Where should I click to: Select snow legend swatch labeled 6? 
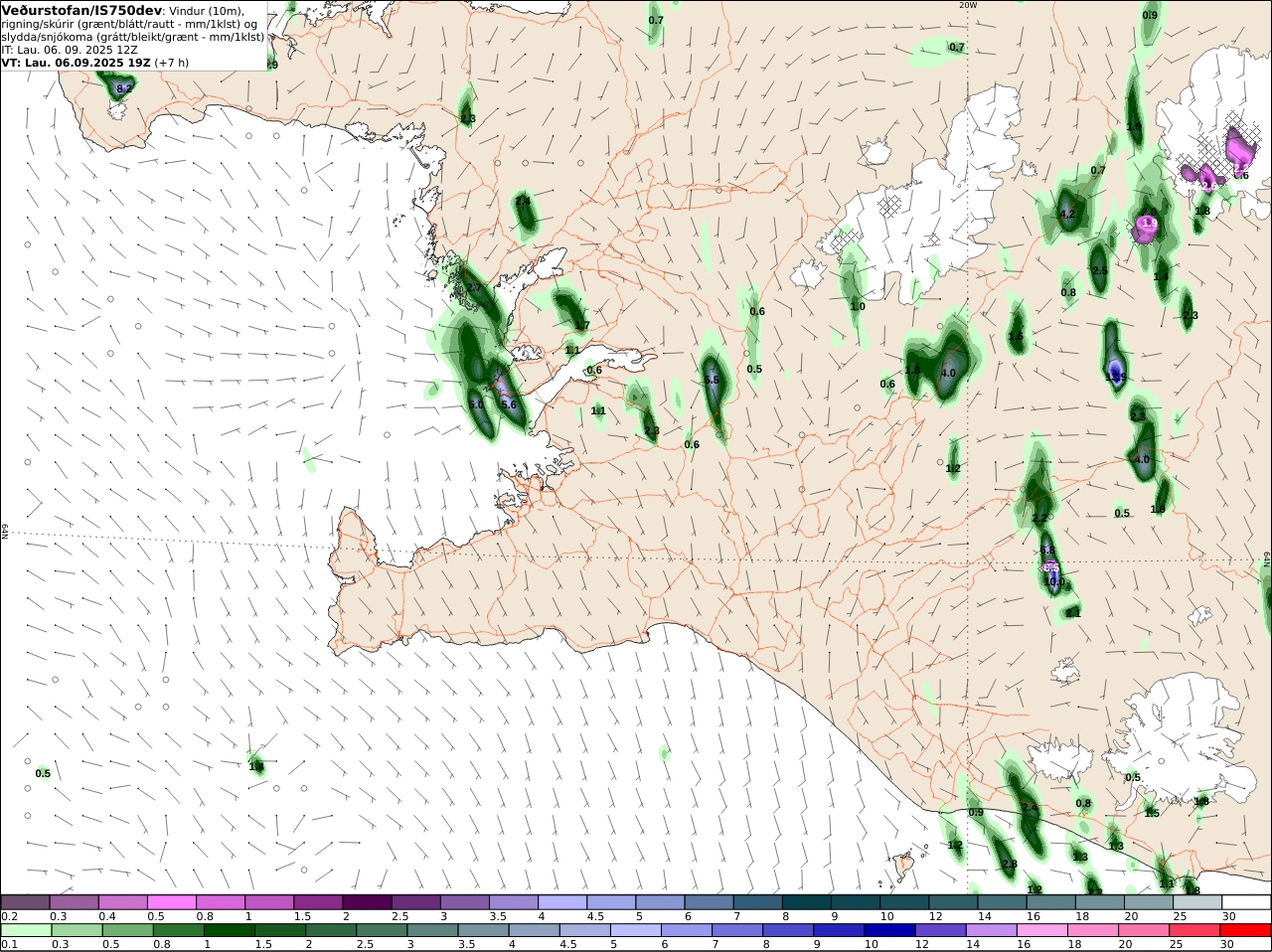coord(709,901)
